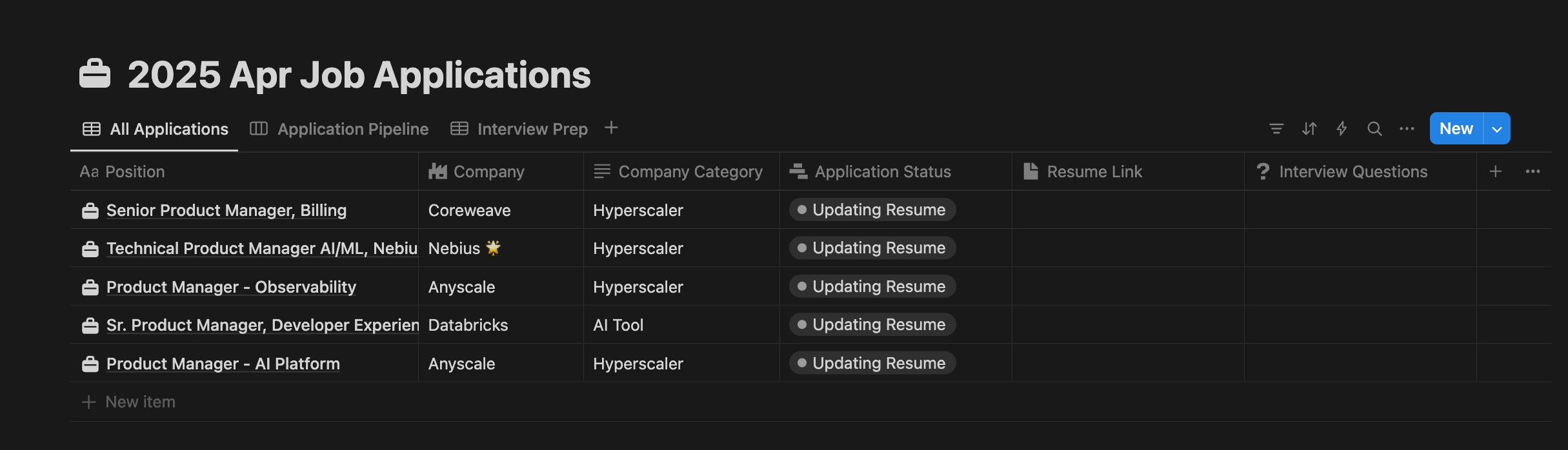Click the question mark icon in Interview Questions header
This screenshot has width=1568, height=450.
coord(1263,171)
